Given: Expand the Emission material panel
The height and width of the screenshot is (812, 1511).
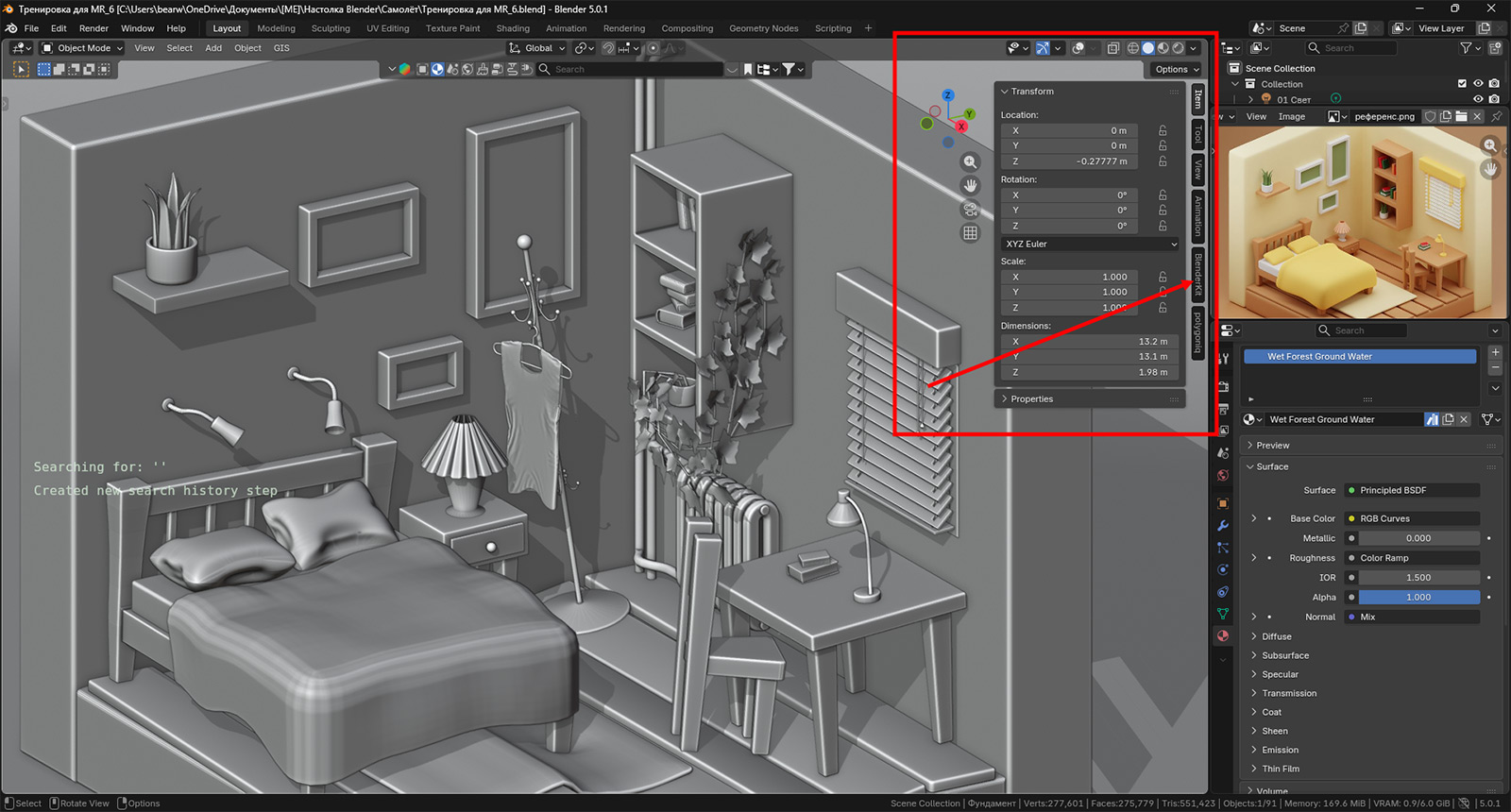Looking at the screenshot, I should [x=1281, y=750].
